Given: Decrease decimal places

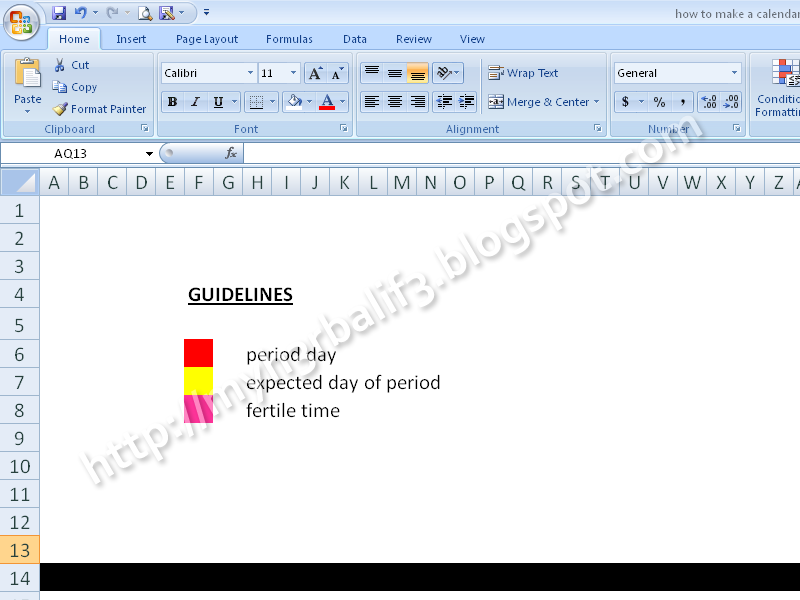Looking at the screenshot, I should click(x=731, y=102).
